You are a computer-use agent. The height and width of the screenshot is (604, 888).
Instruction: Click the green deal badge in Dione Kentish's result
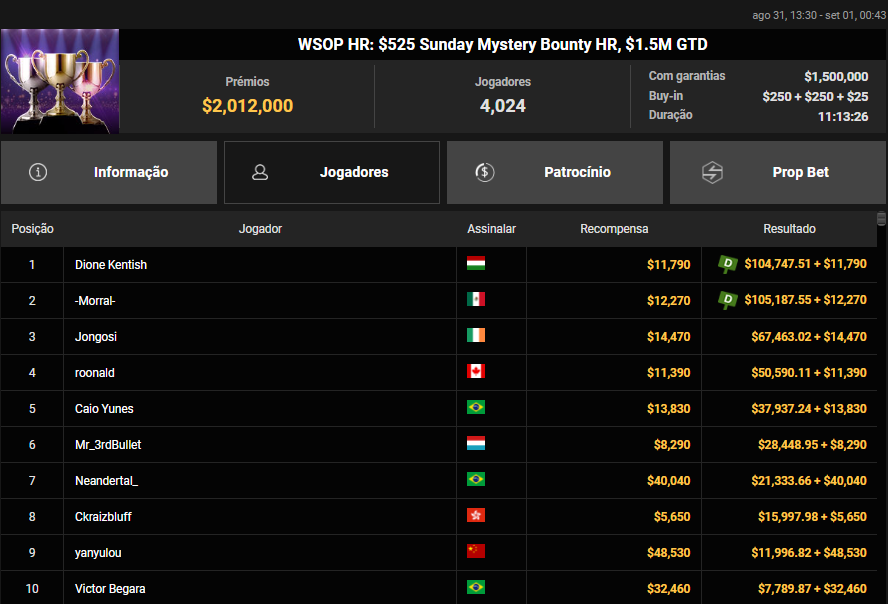pos(728,264)
